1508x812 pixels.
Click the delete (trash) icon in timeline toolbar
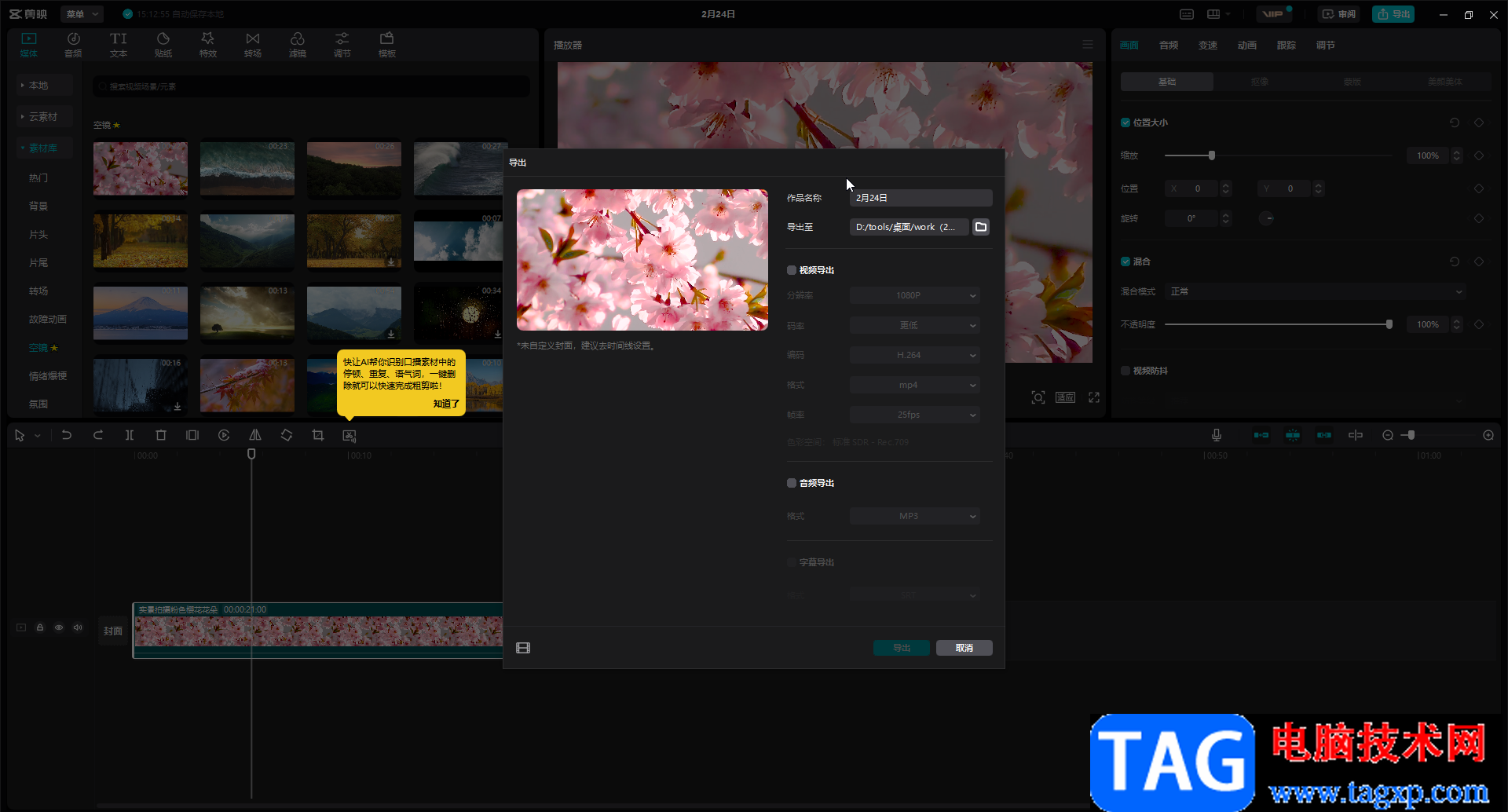161,435
